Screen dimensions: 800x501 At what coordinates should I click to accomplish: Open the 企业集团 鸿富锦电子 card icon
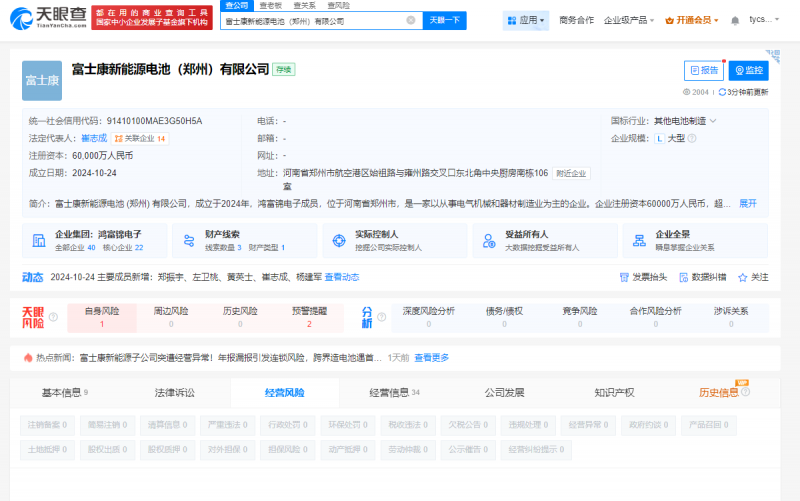pos(39,240)
